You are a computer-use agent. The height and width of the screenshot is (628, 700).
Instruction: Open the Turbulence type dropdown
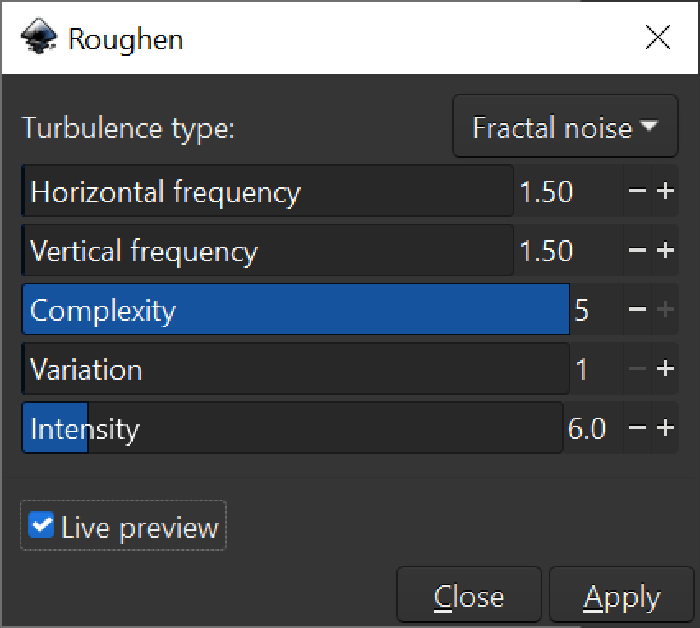565,127
